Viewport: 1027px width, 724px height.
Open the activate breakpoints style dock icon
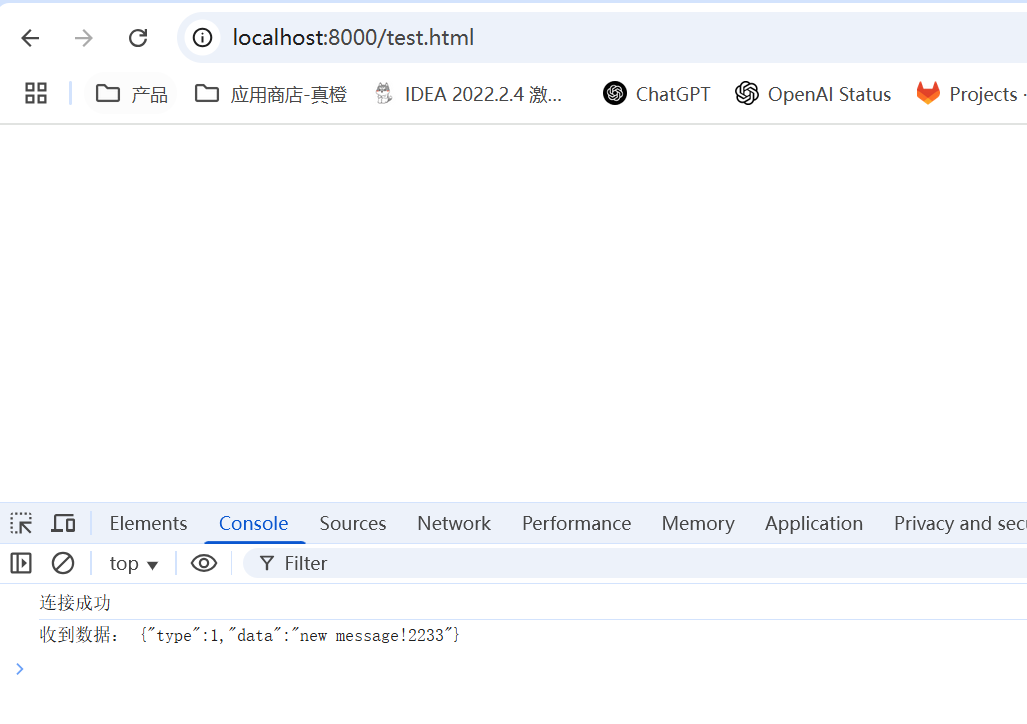(20, 563)
